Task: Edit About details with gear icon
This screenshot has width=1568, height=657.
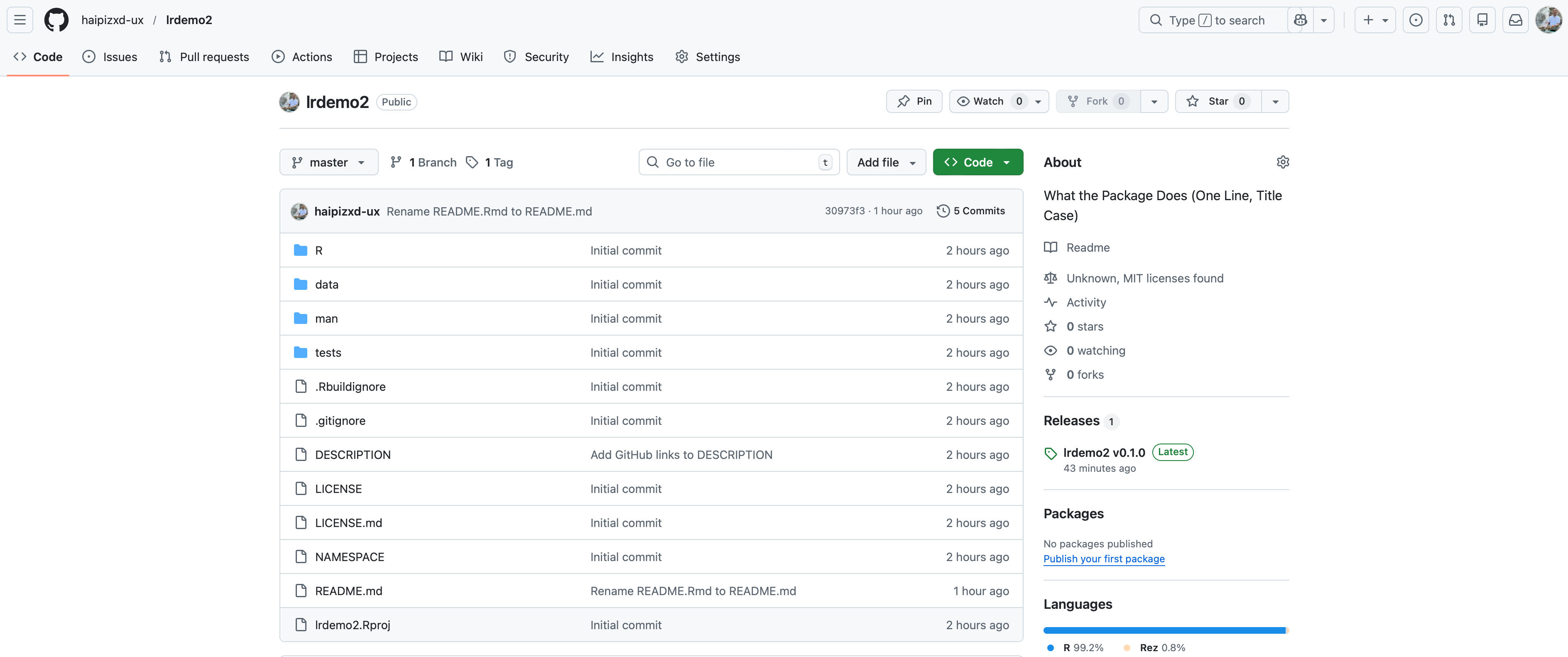Action: coord(1283,162)
